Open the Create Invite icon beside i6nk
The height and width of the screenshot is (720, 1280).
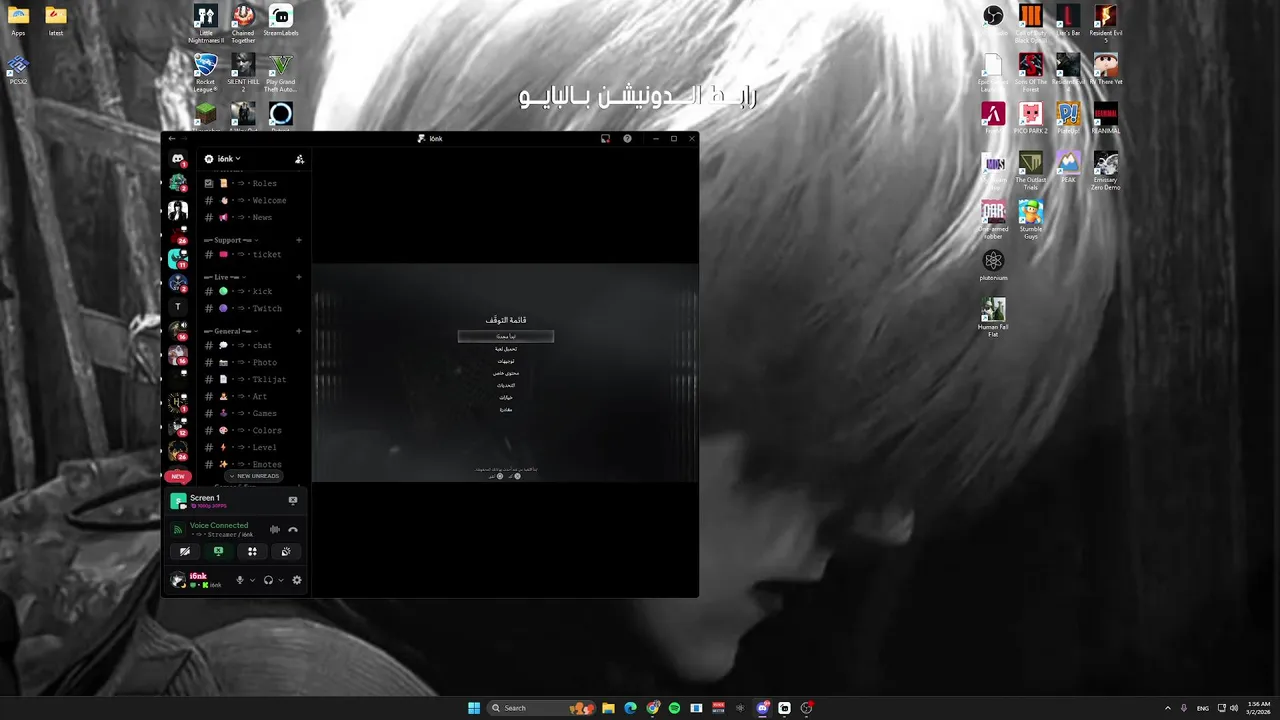(x=299, y=159)
